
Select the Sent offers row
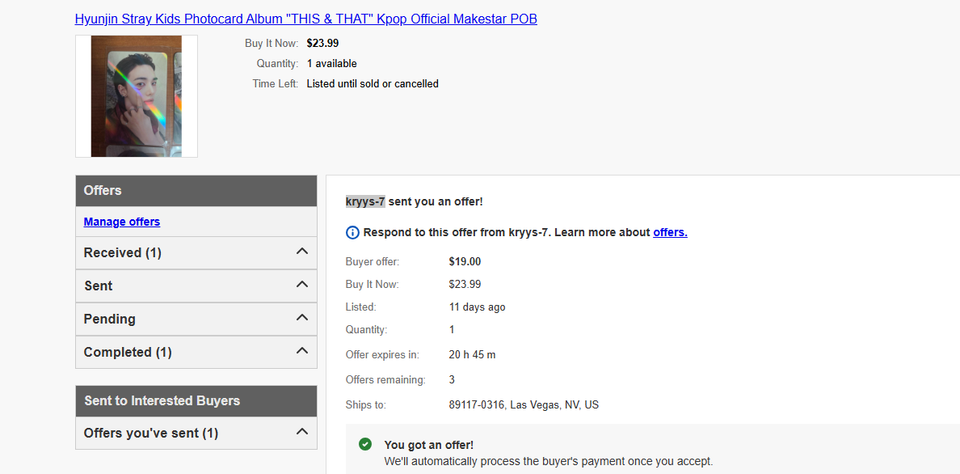click(196, 286)
